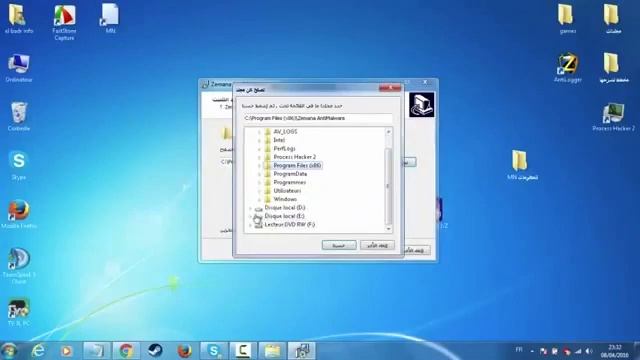Screen dimensions: 640x360
Task: Click the folder tree scrollbar up arrow
Action: point(388,131)
